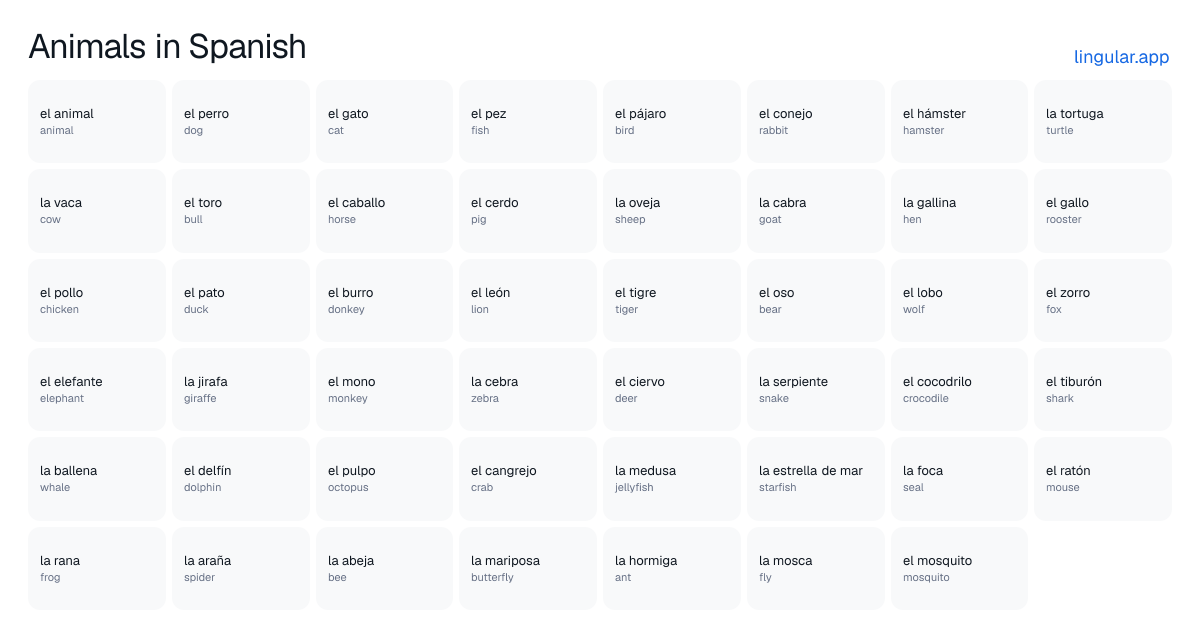Choose the 'el ratón' mouse card
1200x630 pixels.
[1103, 479]
